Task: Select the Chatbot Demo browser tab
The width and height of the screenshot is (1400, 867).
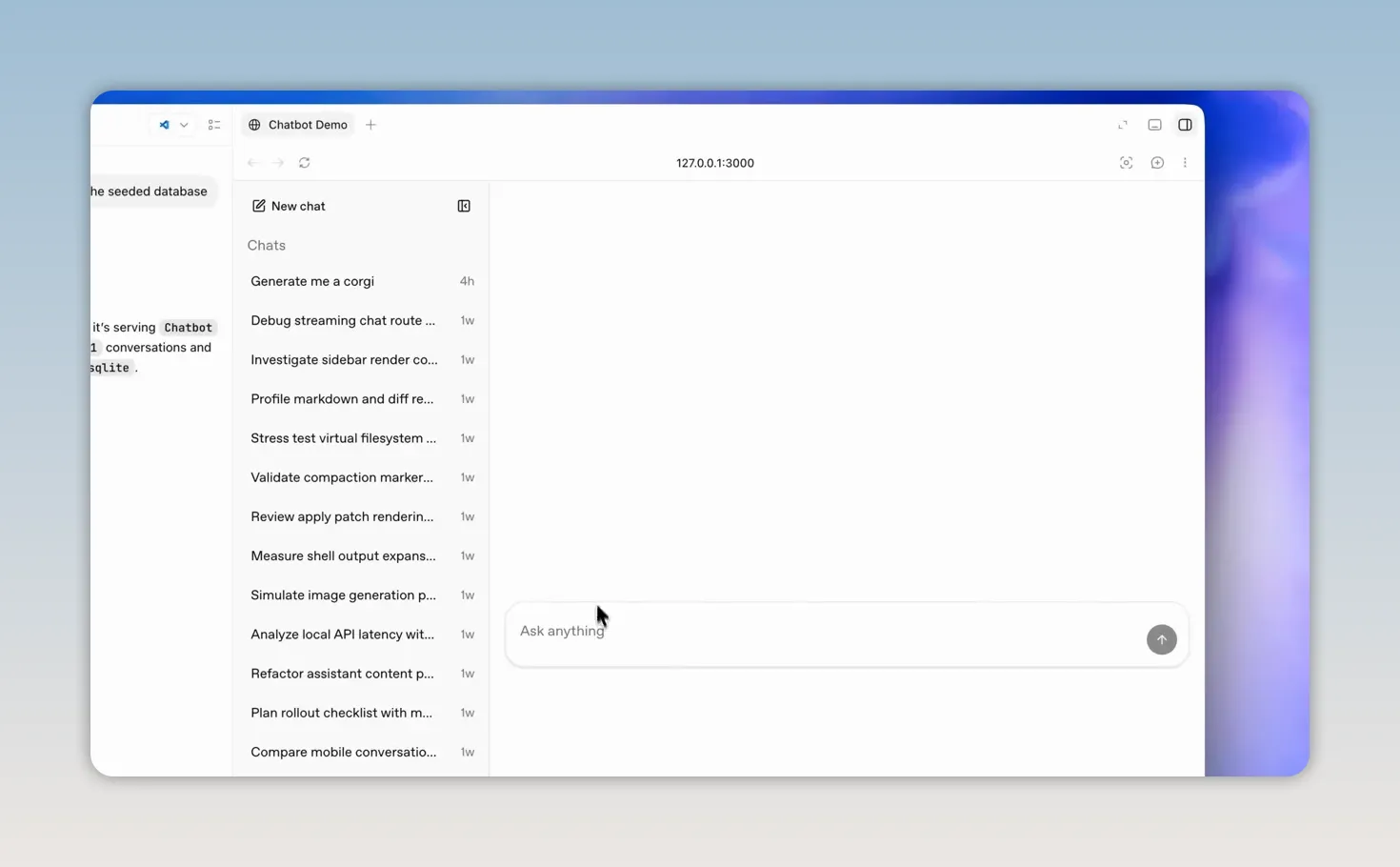Action: pos(298,125)
